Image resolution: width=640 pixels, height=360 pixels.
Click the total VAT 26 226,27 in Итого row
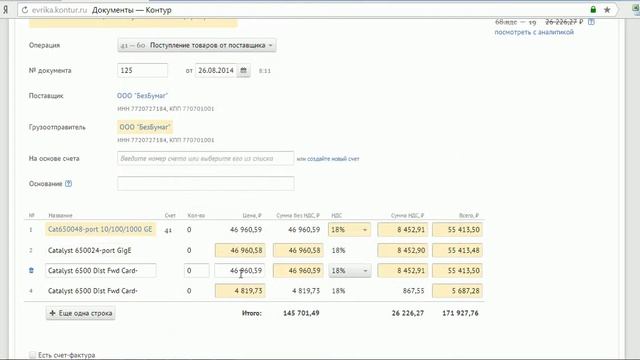408,313
